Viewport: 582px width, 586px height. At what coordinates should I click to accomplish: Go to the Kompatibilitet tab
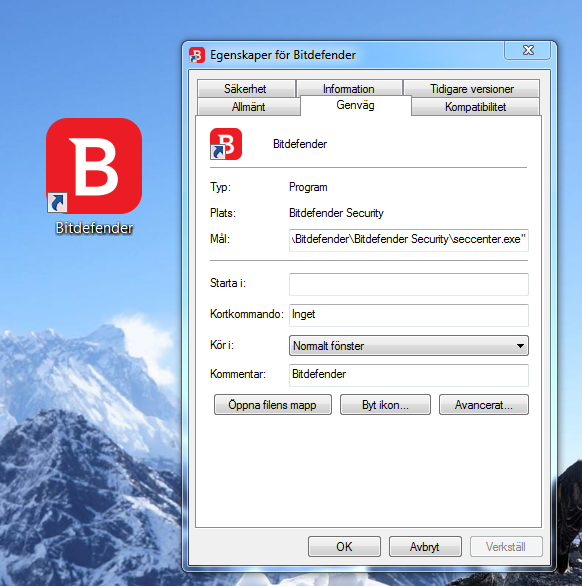tap(475, 107)
